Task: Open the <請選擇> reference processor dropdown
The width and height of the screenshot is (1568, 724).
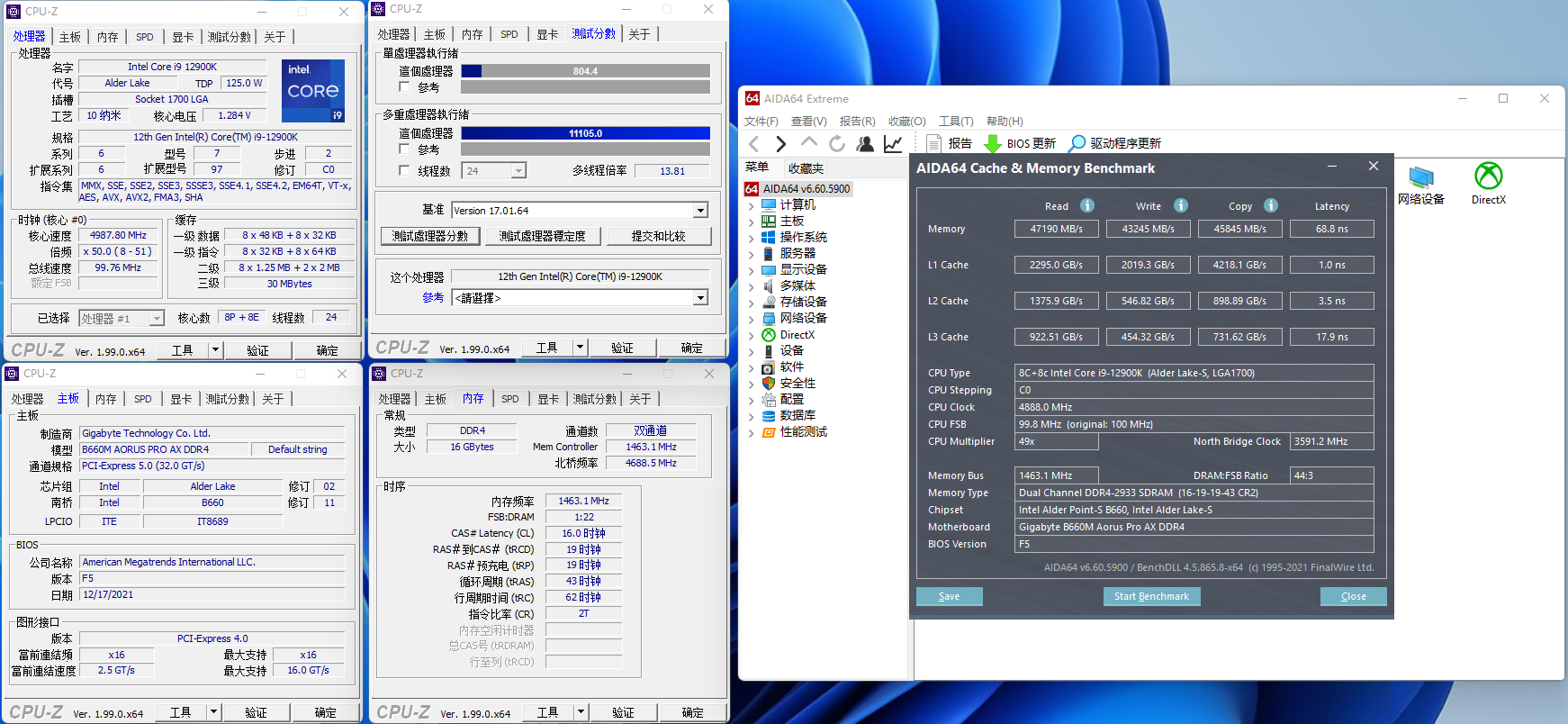Action: coord(700,298)
